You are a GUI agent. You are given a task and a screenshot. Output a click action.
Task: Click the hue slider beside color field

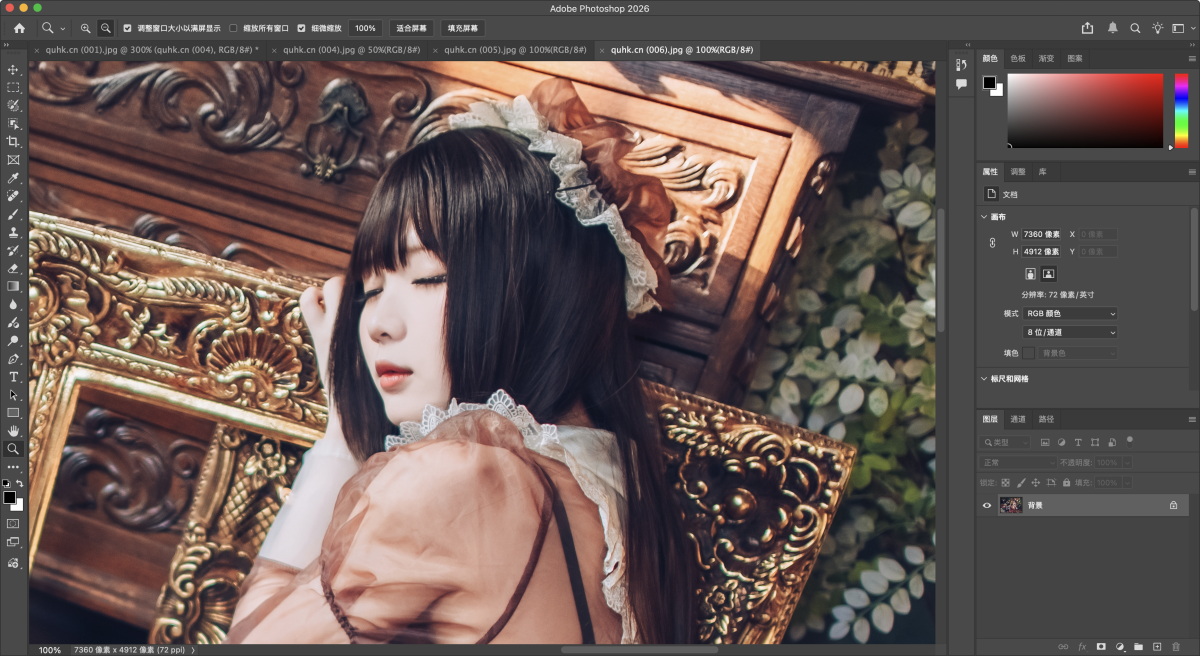click(1181, 110)
